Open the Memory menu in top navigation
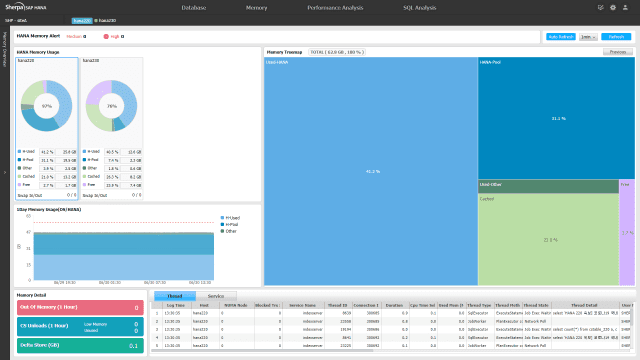 point(256,8)
